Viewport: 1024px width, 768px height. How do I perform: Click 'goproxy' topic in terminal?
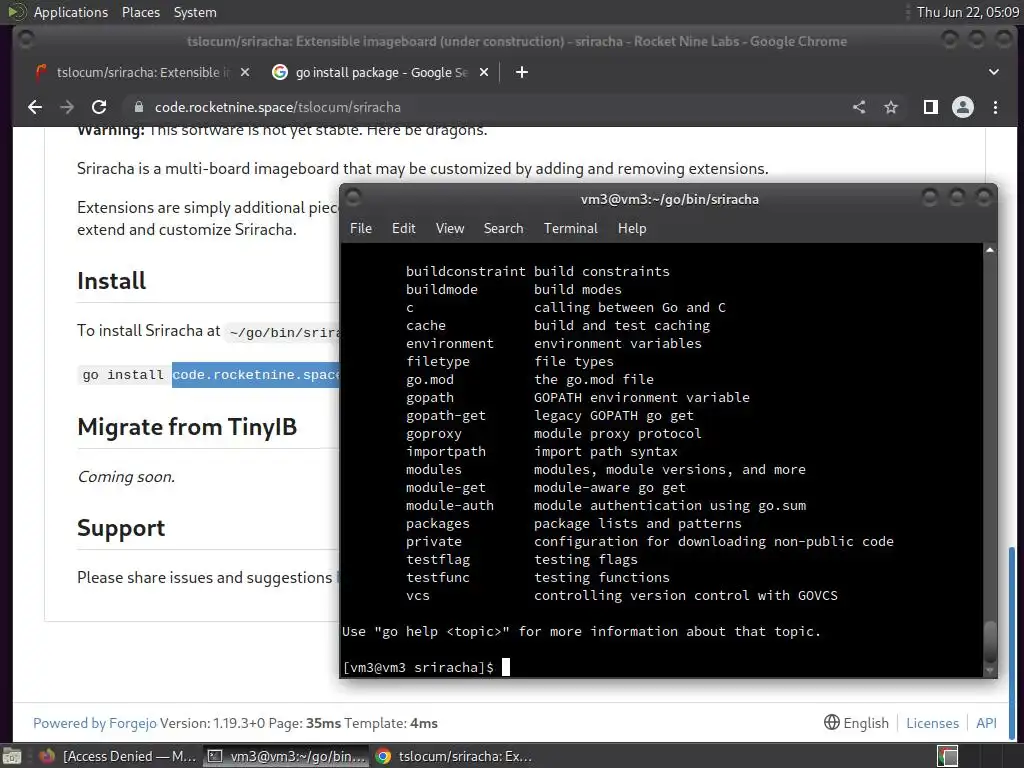tap(434, 434)
